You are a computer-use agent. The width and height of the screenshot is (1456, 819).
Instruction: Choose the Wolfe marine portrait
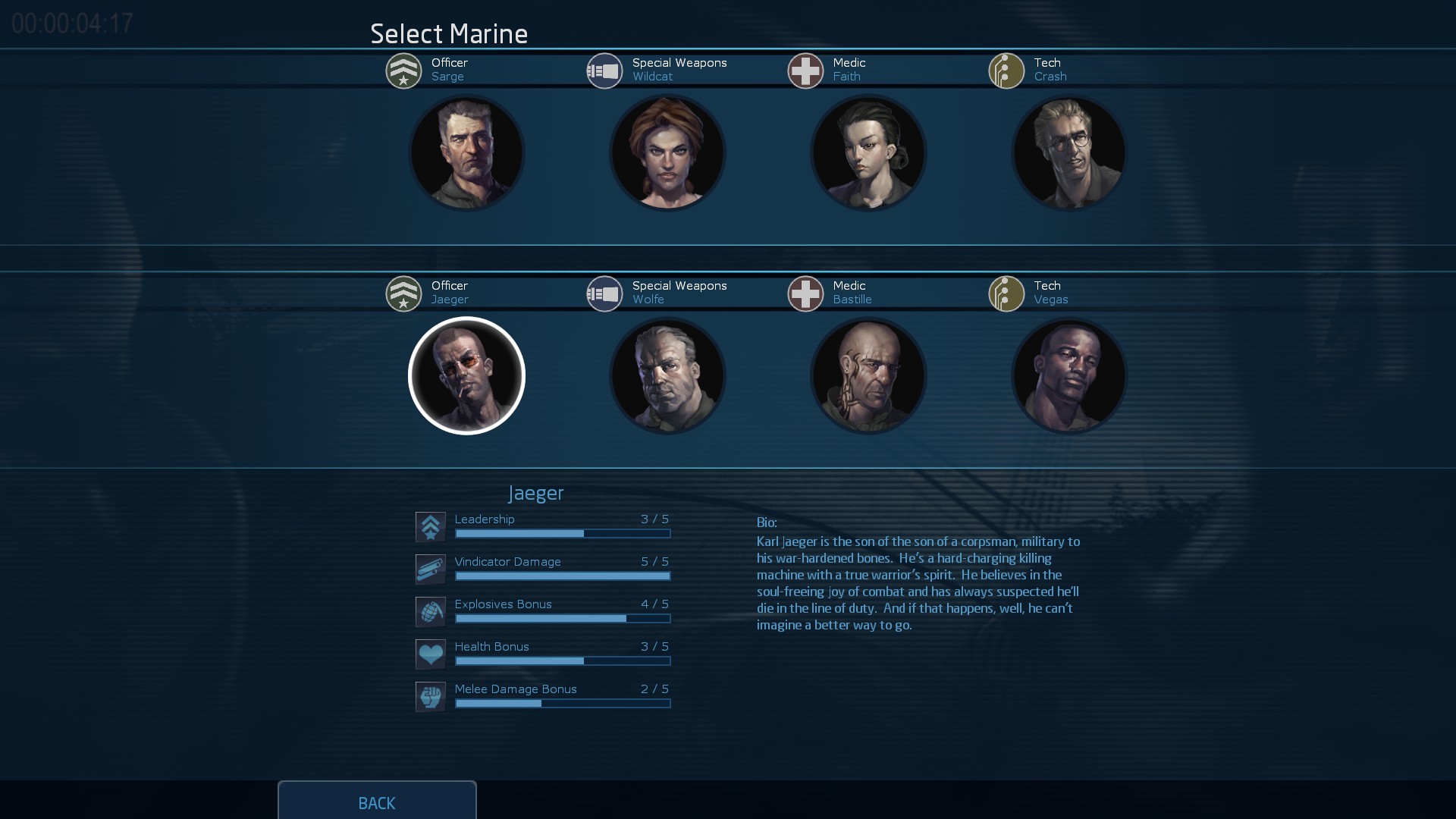(667, 375)
